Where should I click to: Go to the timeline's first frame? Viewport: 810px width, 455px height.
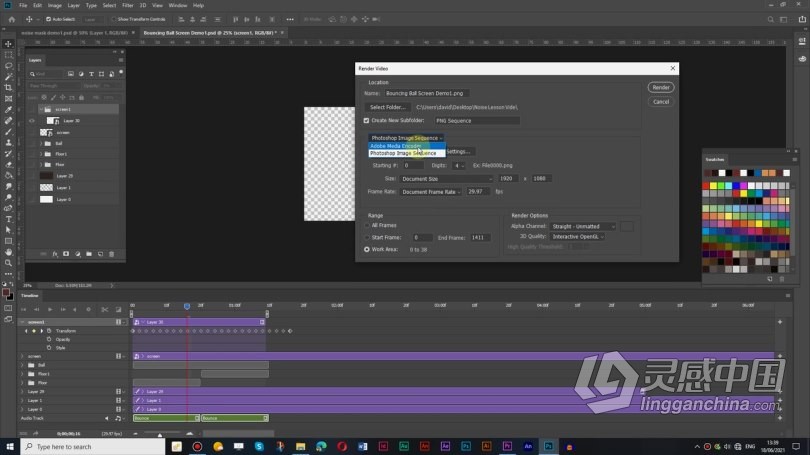[x=24, y=309]
